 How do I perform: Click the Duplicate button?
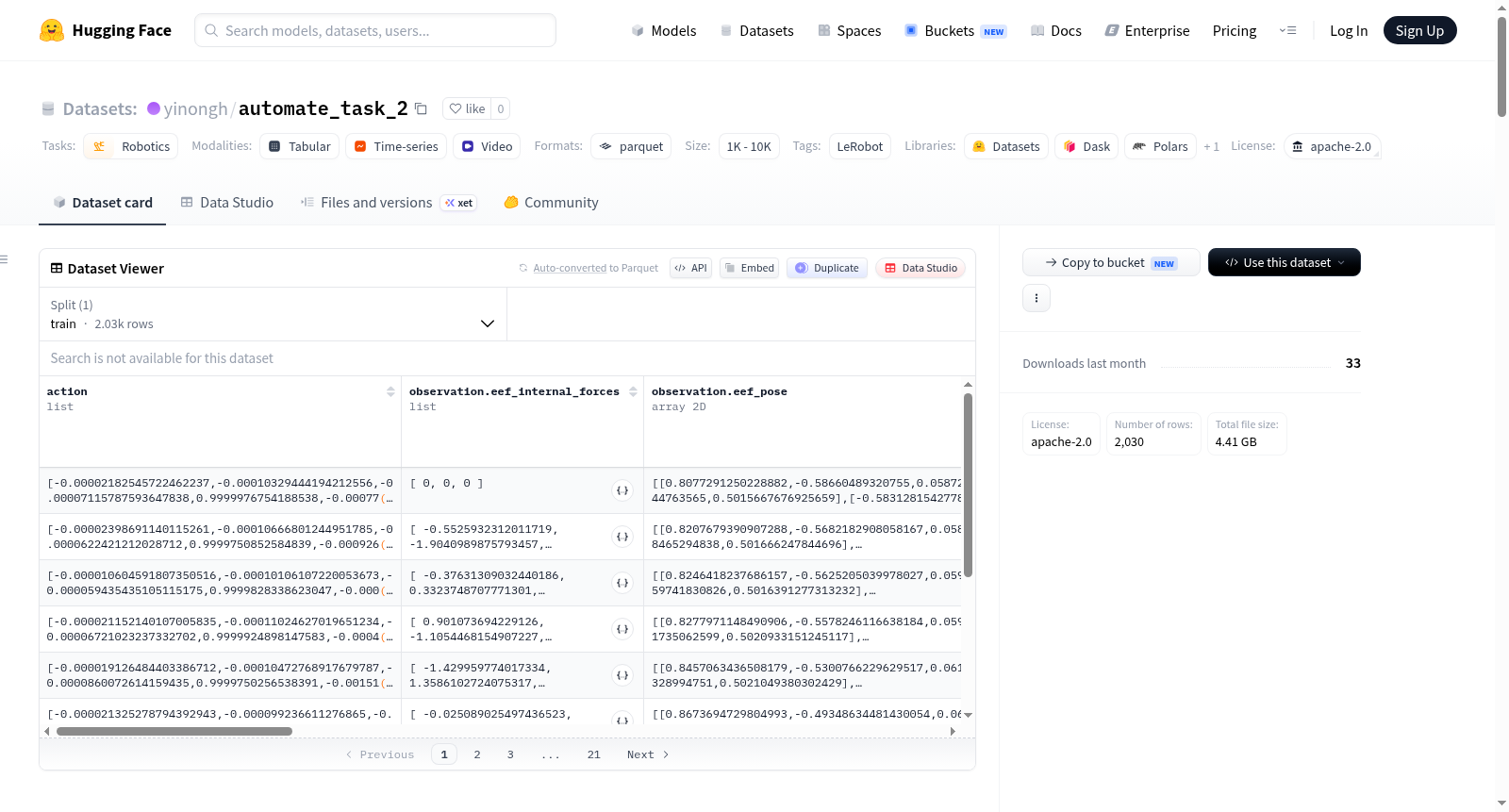[827, 268]
